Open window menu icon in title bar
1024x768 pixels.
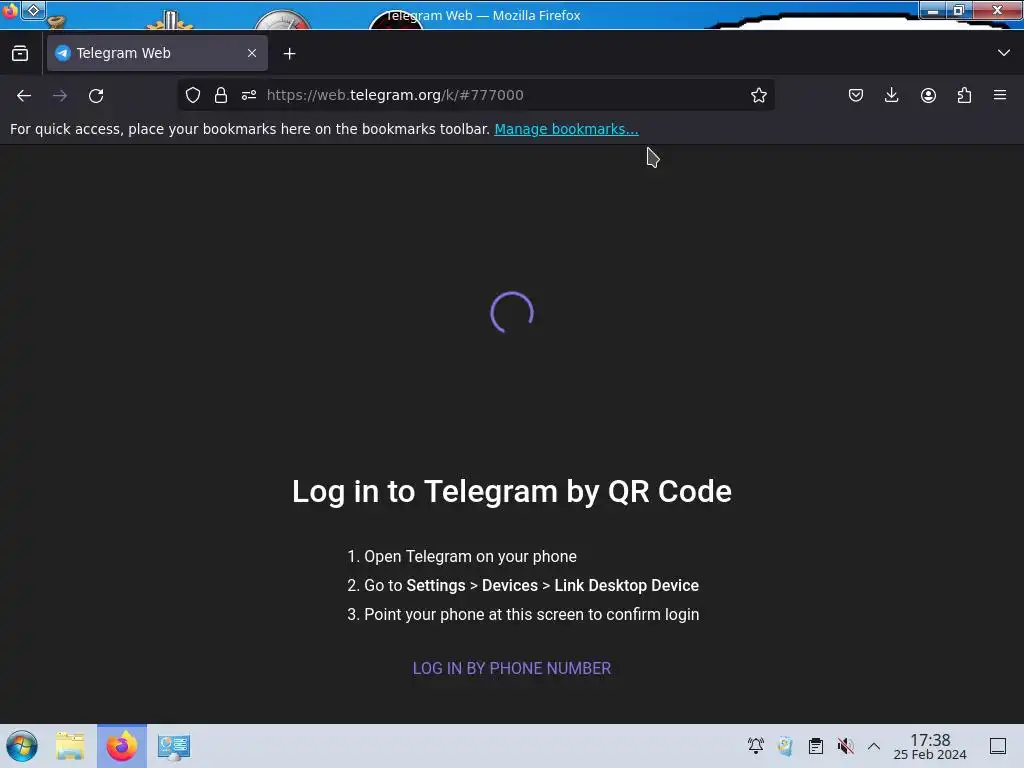(x=10, y=10)
